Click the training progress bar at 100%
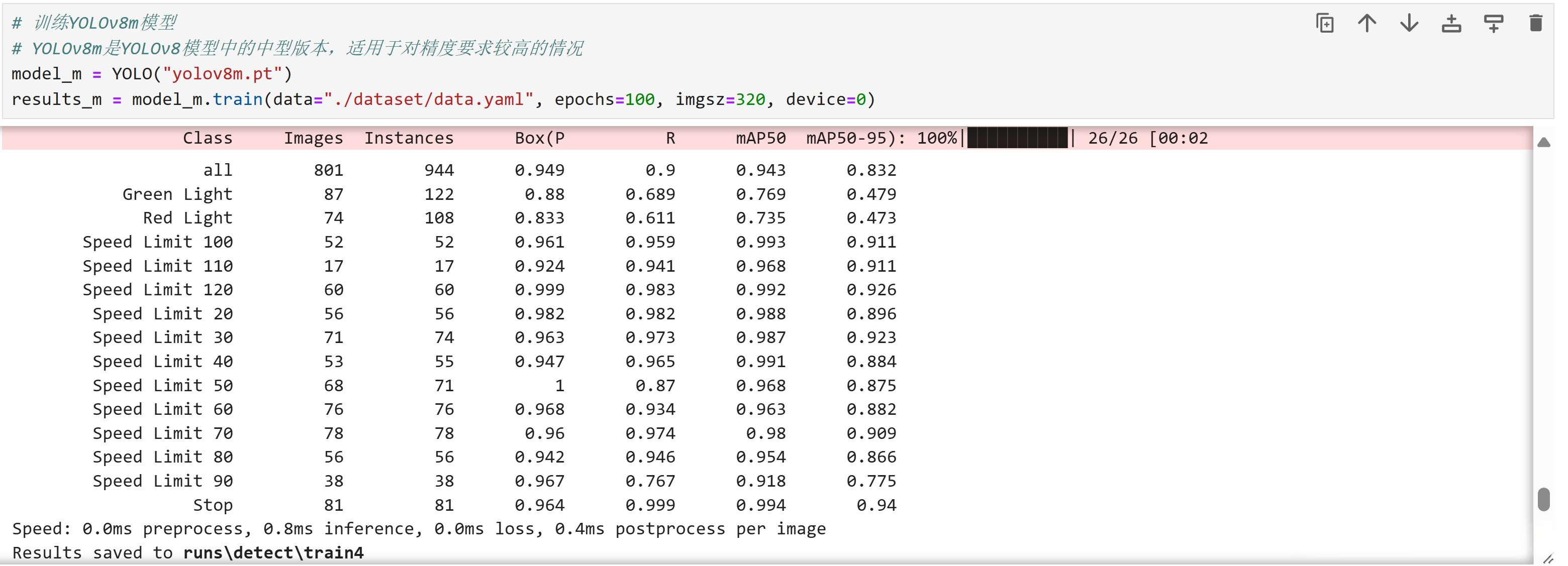The height and width of the screenshot is (566, 1568). pyautogui.click(x=1017, y=138)
